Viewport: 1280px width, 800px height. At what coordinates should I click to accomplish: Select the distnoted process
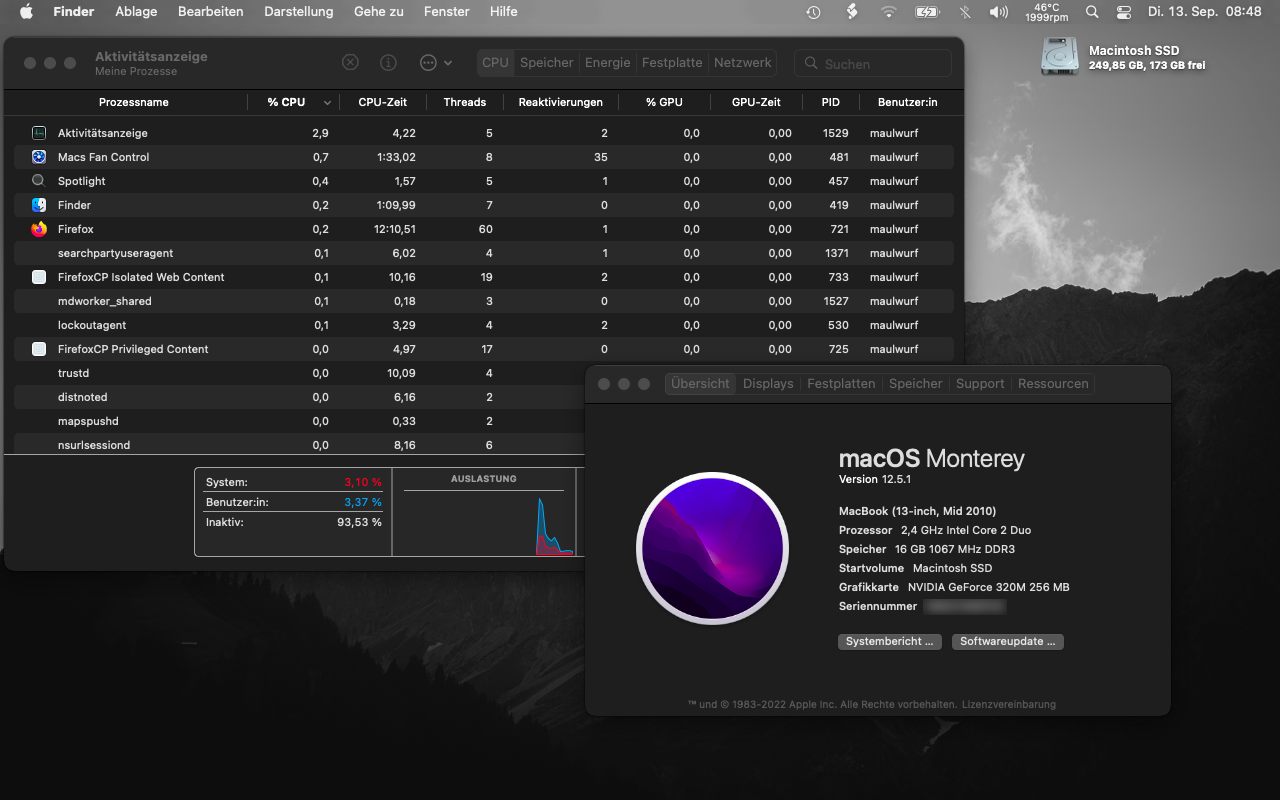[300, 397]
